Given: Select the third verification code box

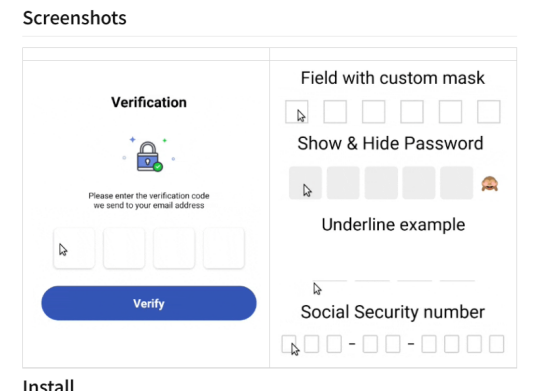Looking at the screenshot, I should point(174,248).
